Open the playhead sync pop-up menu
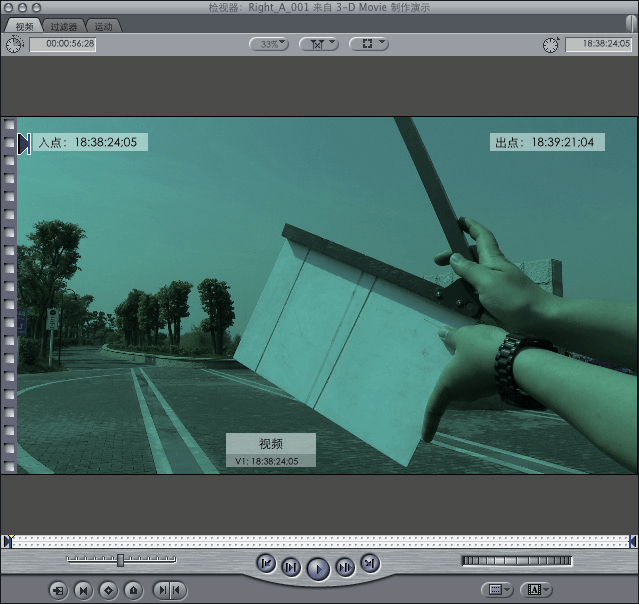Image resolution: width=639 pixels, height=604 pixels. (318, 44)
